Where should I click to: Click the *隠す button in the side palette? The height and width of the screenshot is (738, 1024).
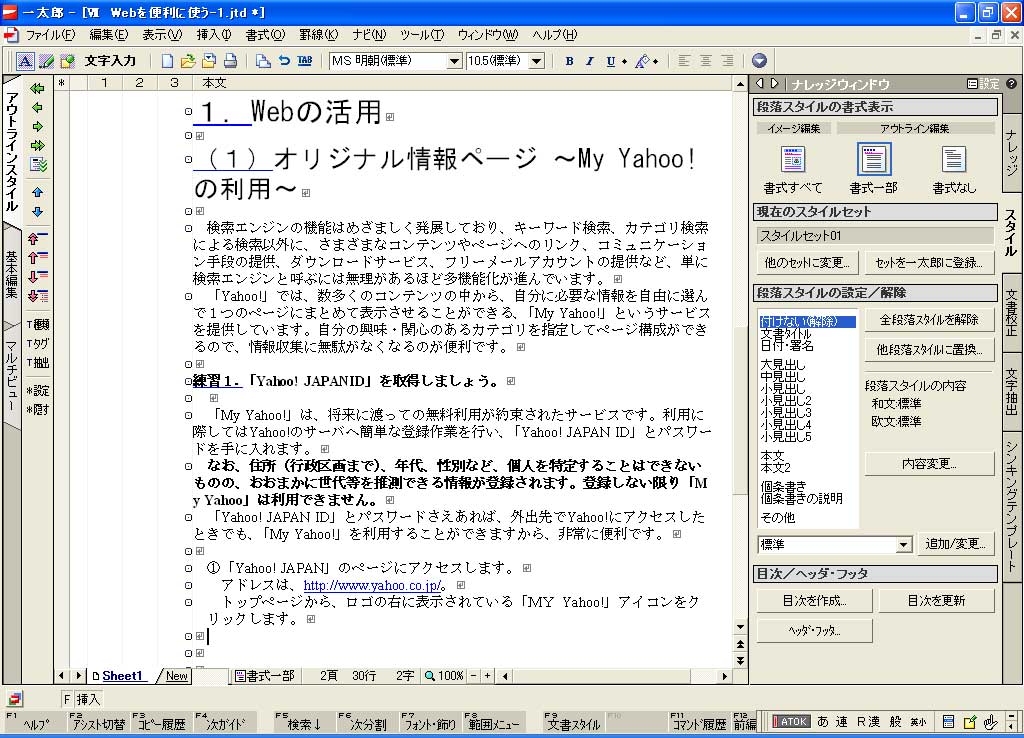point(38,409)
